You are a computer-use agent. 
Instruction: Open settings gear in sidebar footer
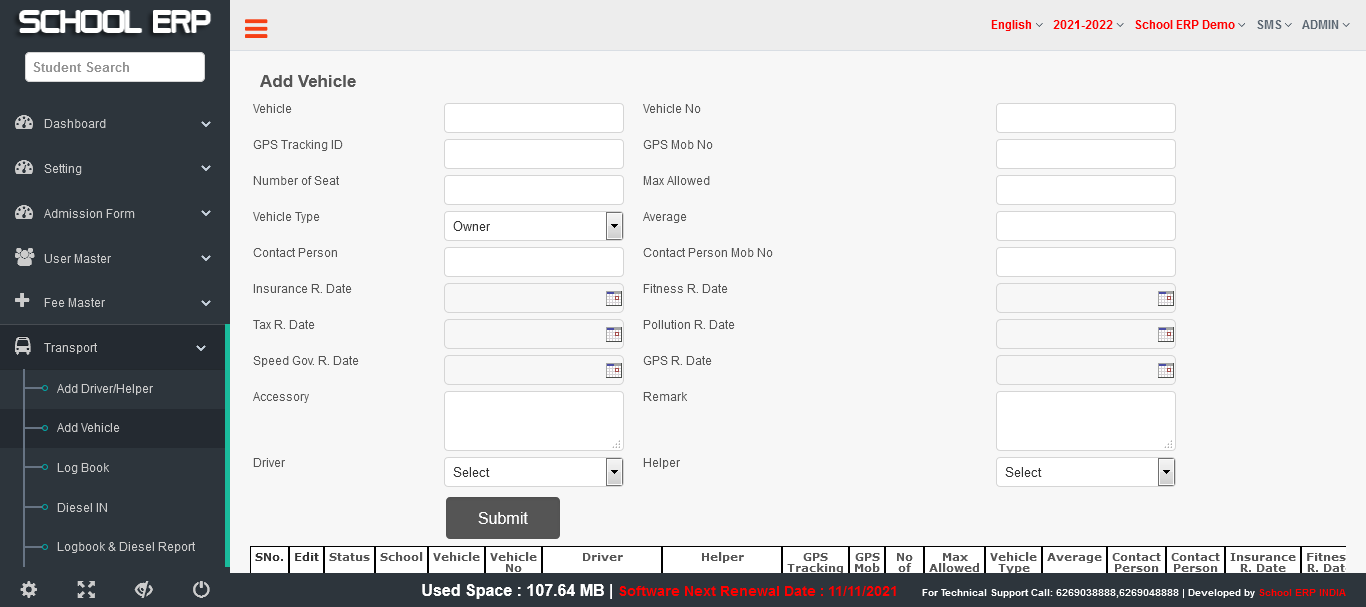tap(29, 590)
